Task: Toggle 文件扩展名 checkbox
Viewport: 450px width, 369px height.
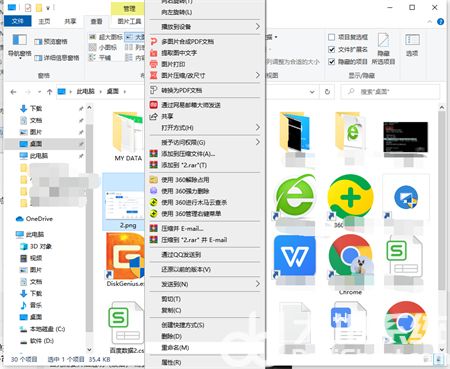Action: [x=332, y=49]
